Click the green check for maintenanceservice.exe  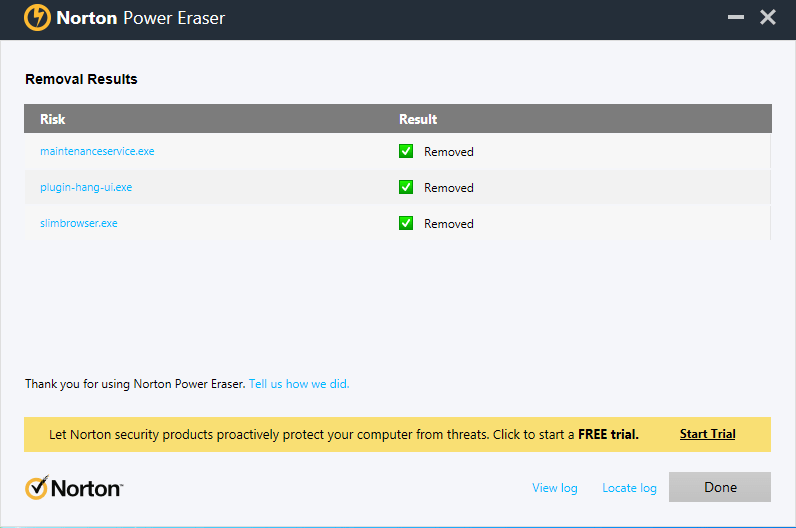coord(406,152)
